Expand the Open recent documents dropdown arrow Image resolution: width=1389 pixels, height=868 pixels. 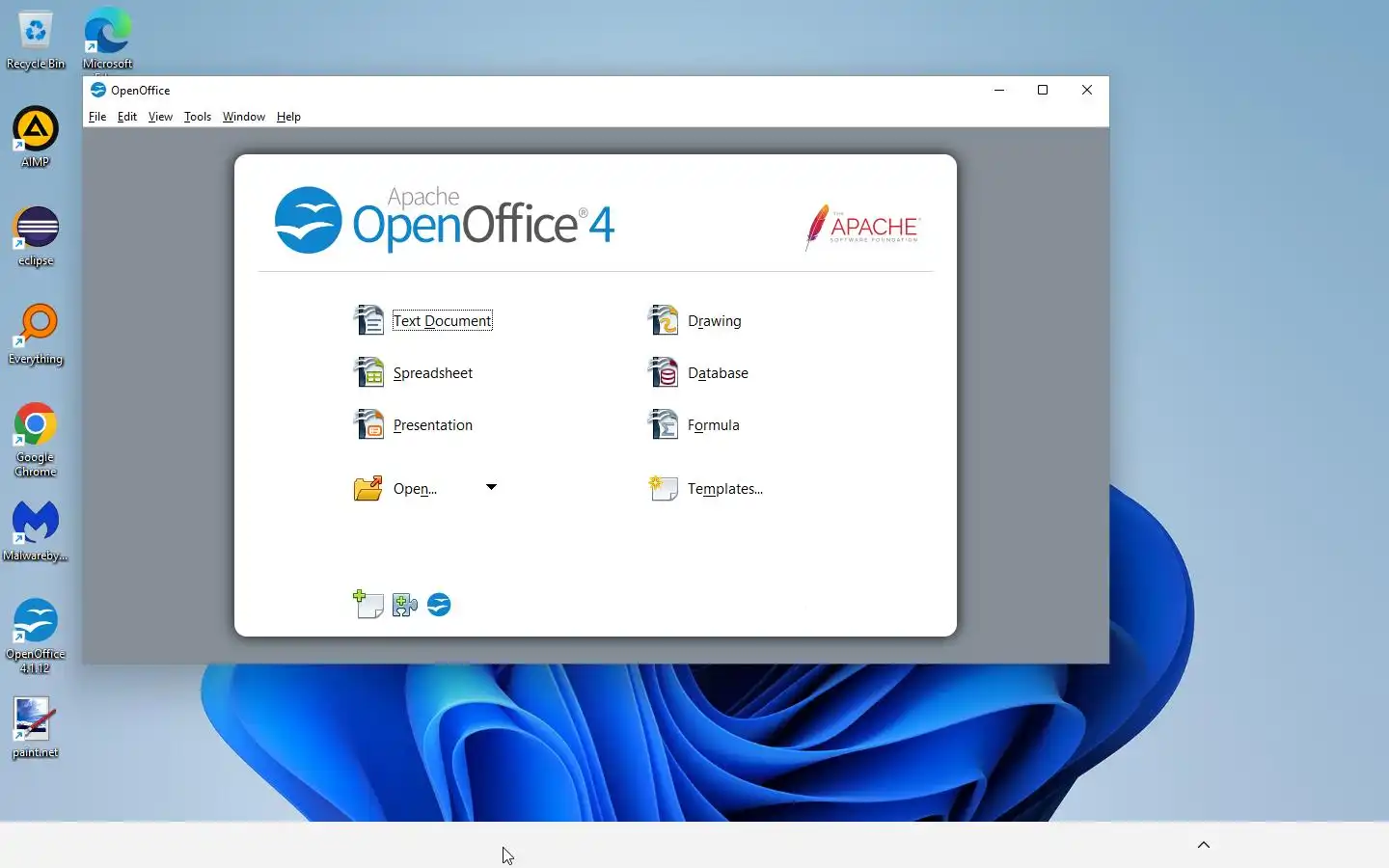tap(491, 487)
